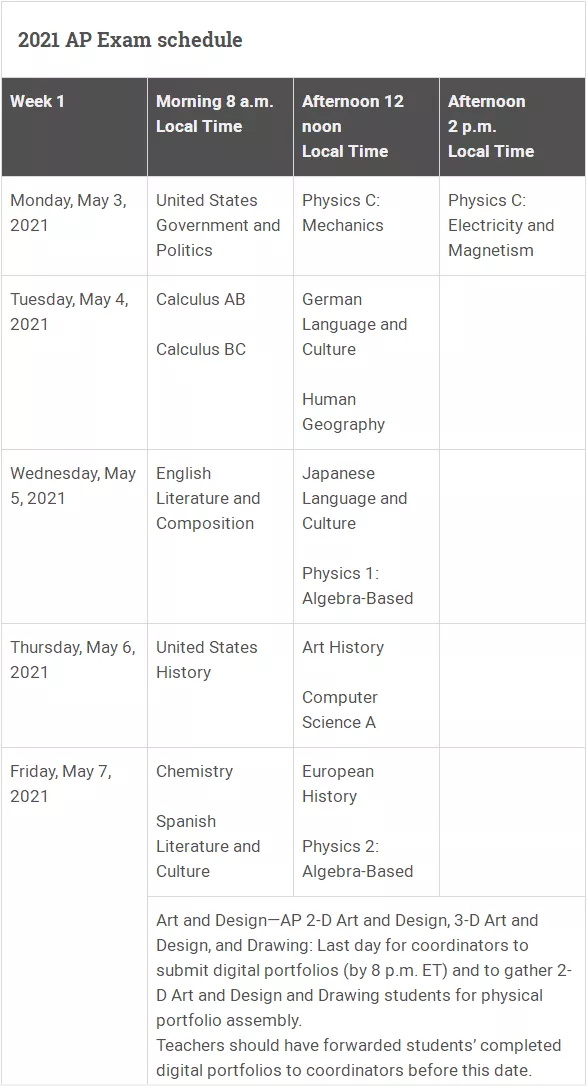Click the Human Geography entry
Screen dimensions: 587x1086
click(343, 411)
